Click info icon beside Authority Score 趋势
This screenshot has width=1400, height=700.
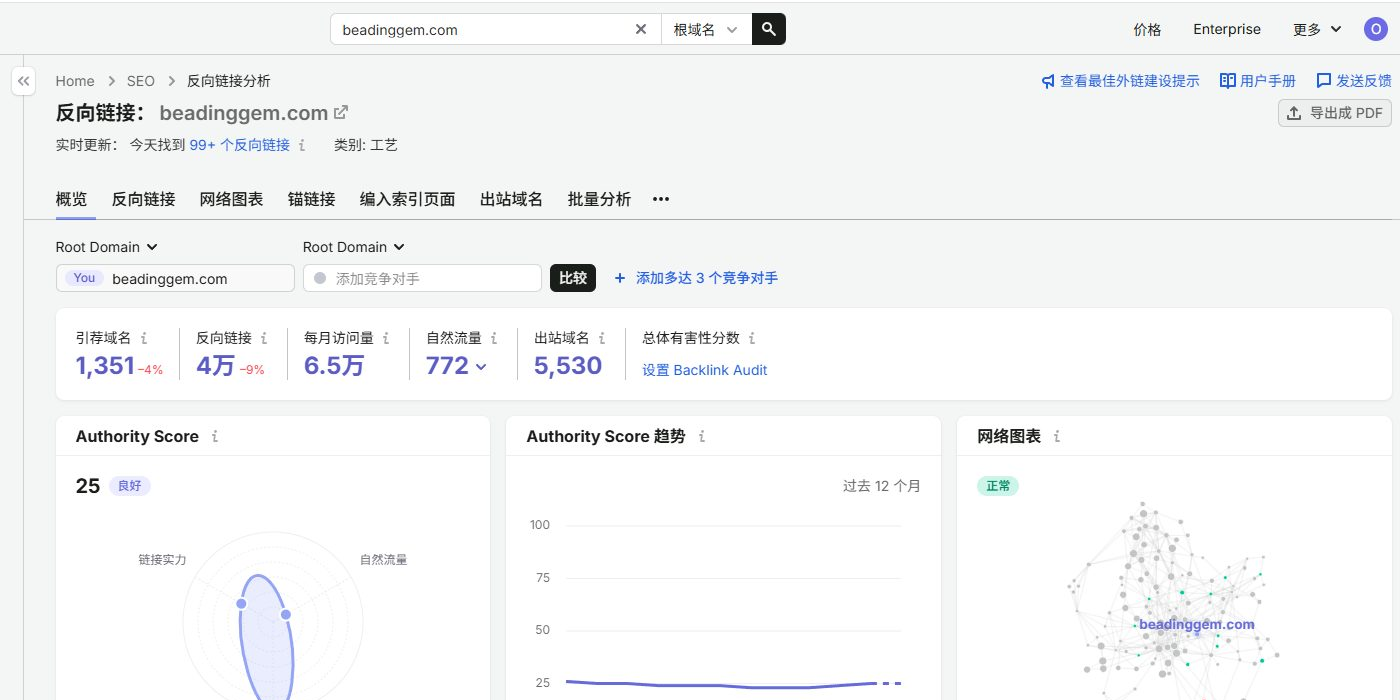coord(702,436)
